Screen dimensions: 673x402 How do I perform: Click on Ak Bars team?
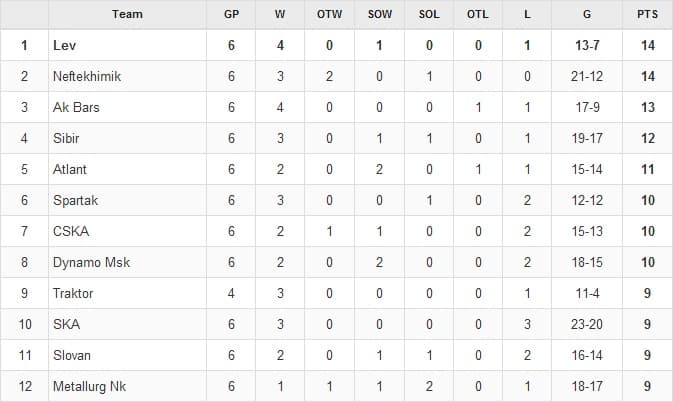click(x=76, y=107)
